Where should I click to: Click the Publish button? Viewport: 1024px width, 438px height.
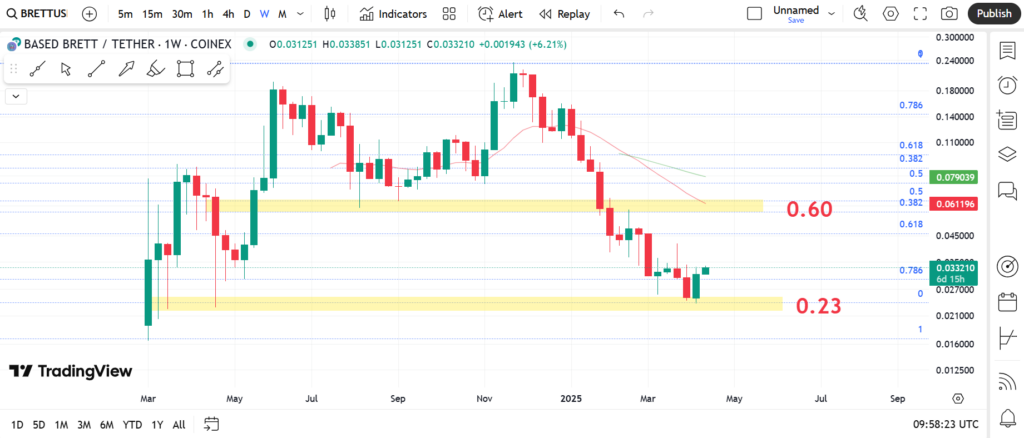[x=993, y=14]
